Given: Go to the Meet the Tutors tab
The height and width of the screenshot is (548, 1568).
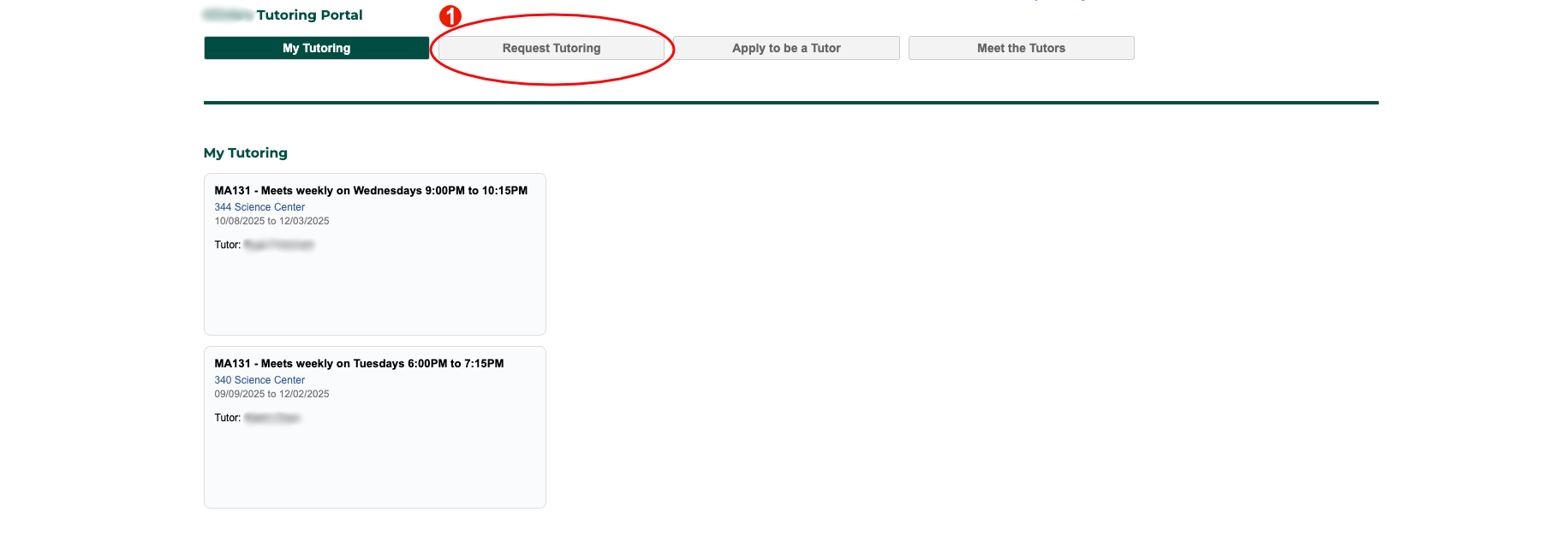Looking at the screenshot, I should click(1021, 48).
